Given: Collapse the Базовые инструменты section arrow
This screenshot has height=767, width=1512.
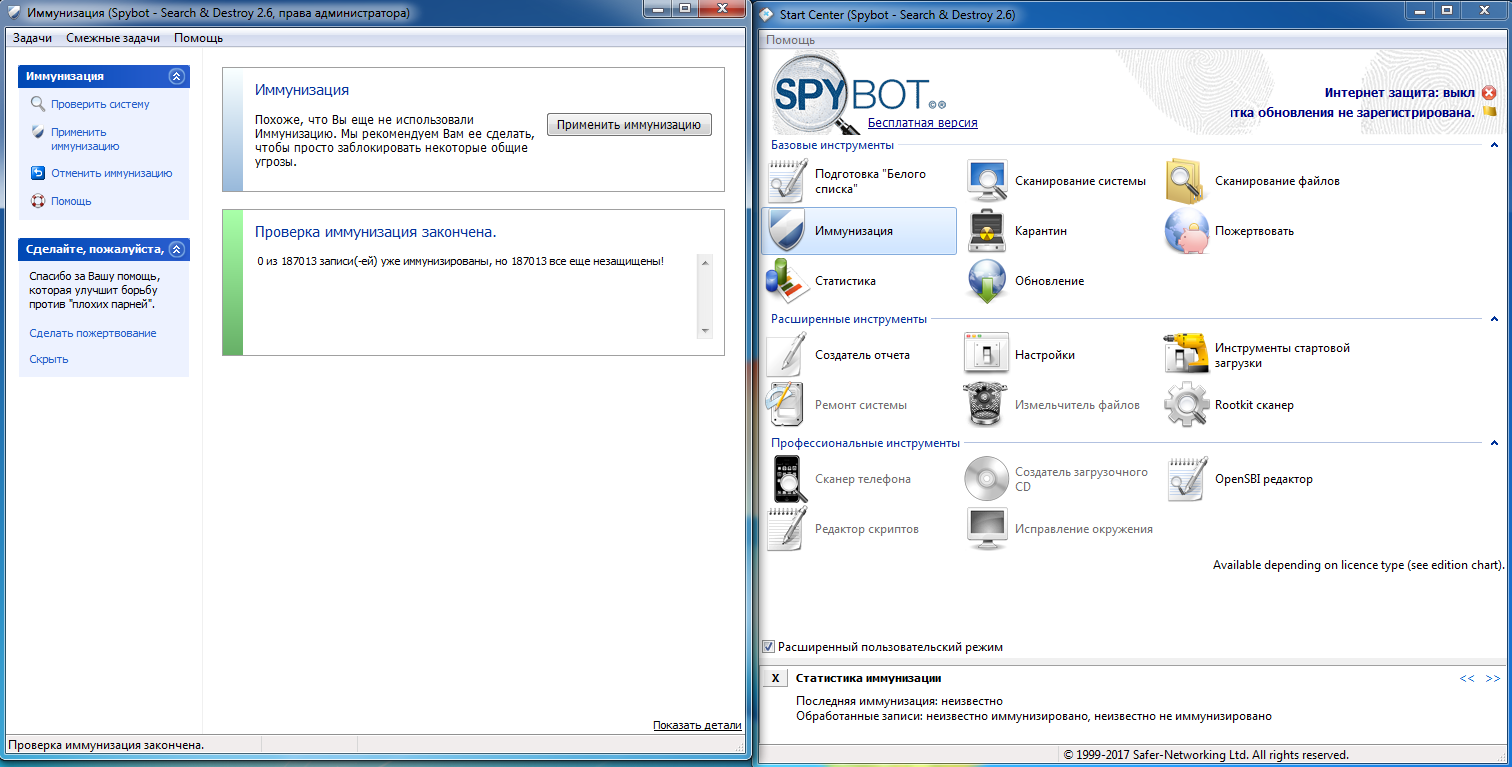Looking at the screenshot, I should (x=1494, y=145).
